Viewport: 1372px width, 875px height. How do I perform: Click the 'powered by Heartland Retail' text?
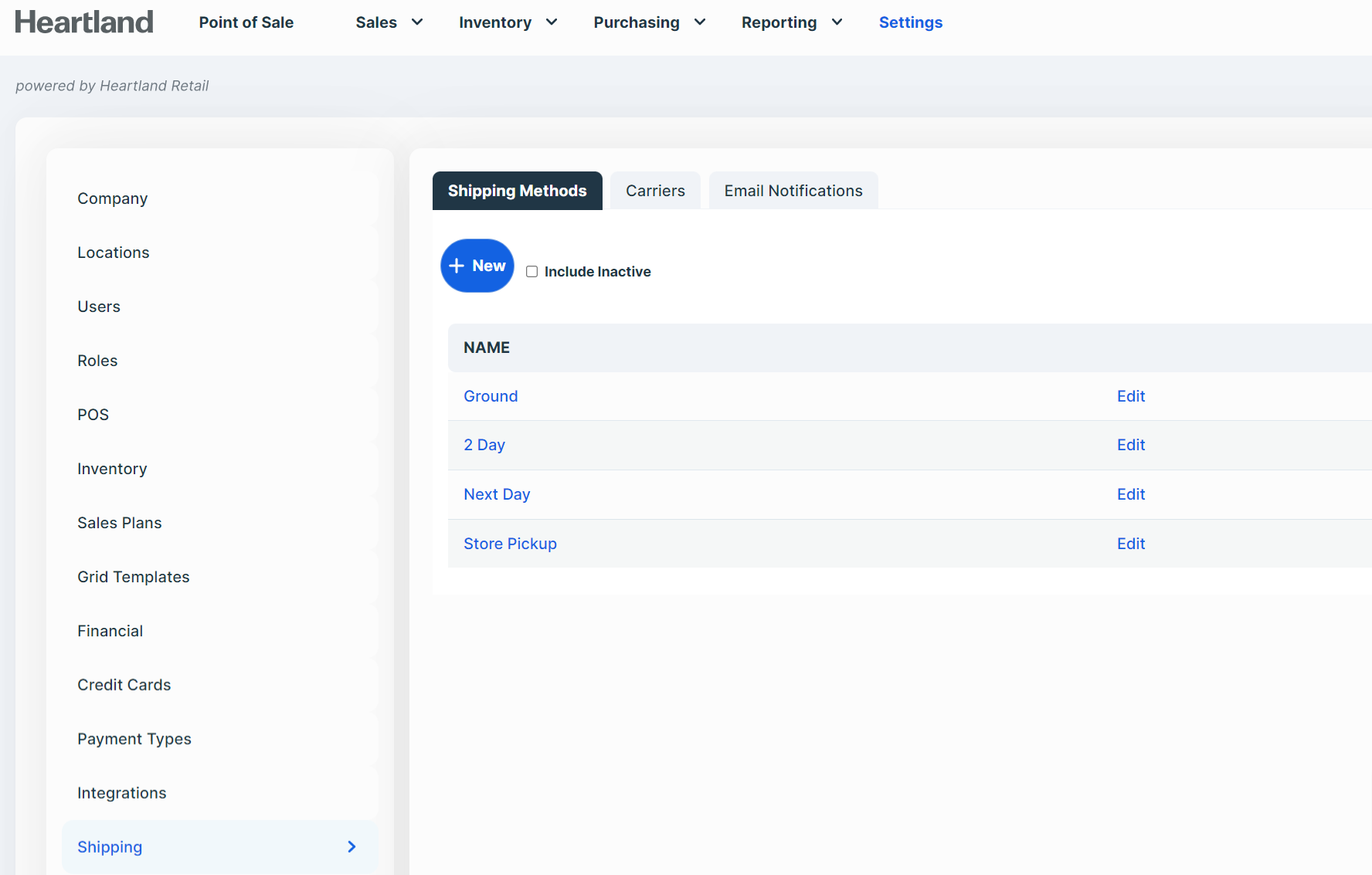[x=112, y=86]
